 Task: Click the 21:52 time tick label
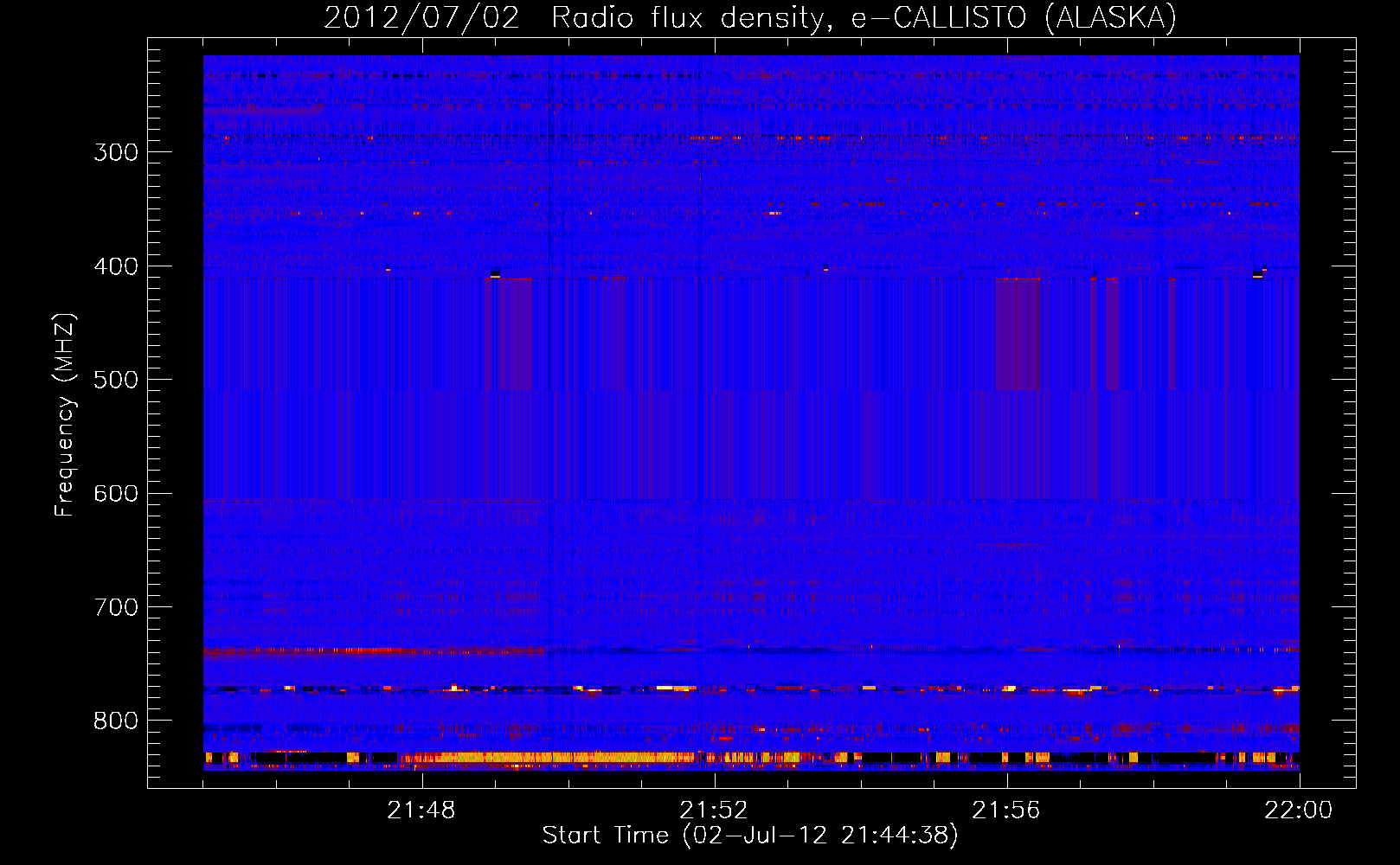[x=714, y=811]
